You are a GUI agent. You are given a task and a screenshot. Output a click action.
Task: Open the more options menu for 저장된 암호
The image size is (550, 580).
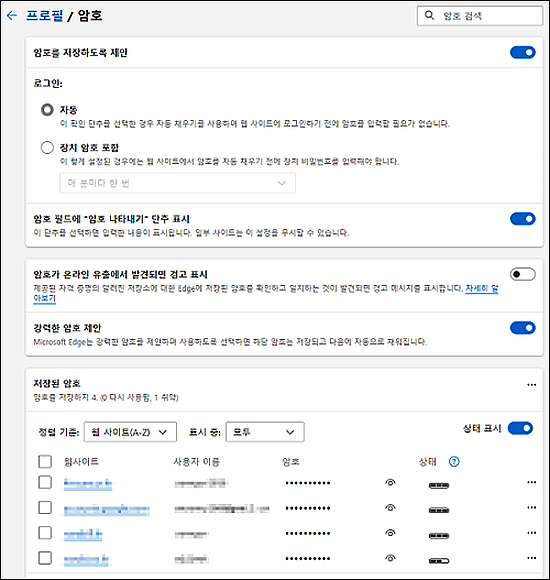532,385
